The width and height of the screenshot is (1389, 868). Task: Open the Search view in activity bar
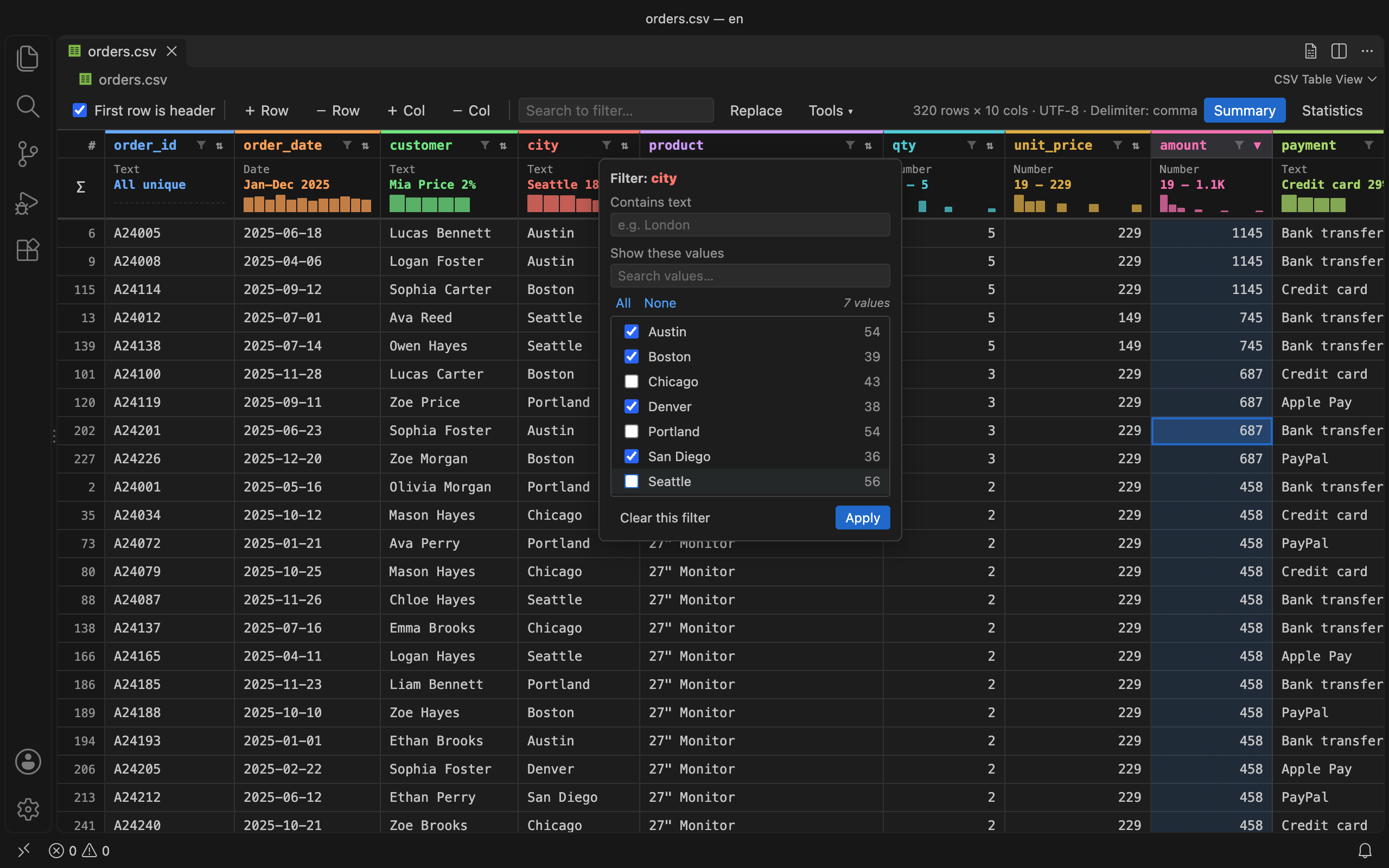pyautogui.click(x=28, y=106)
